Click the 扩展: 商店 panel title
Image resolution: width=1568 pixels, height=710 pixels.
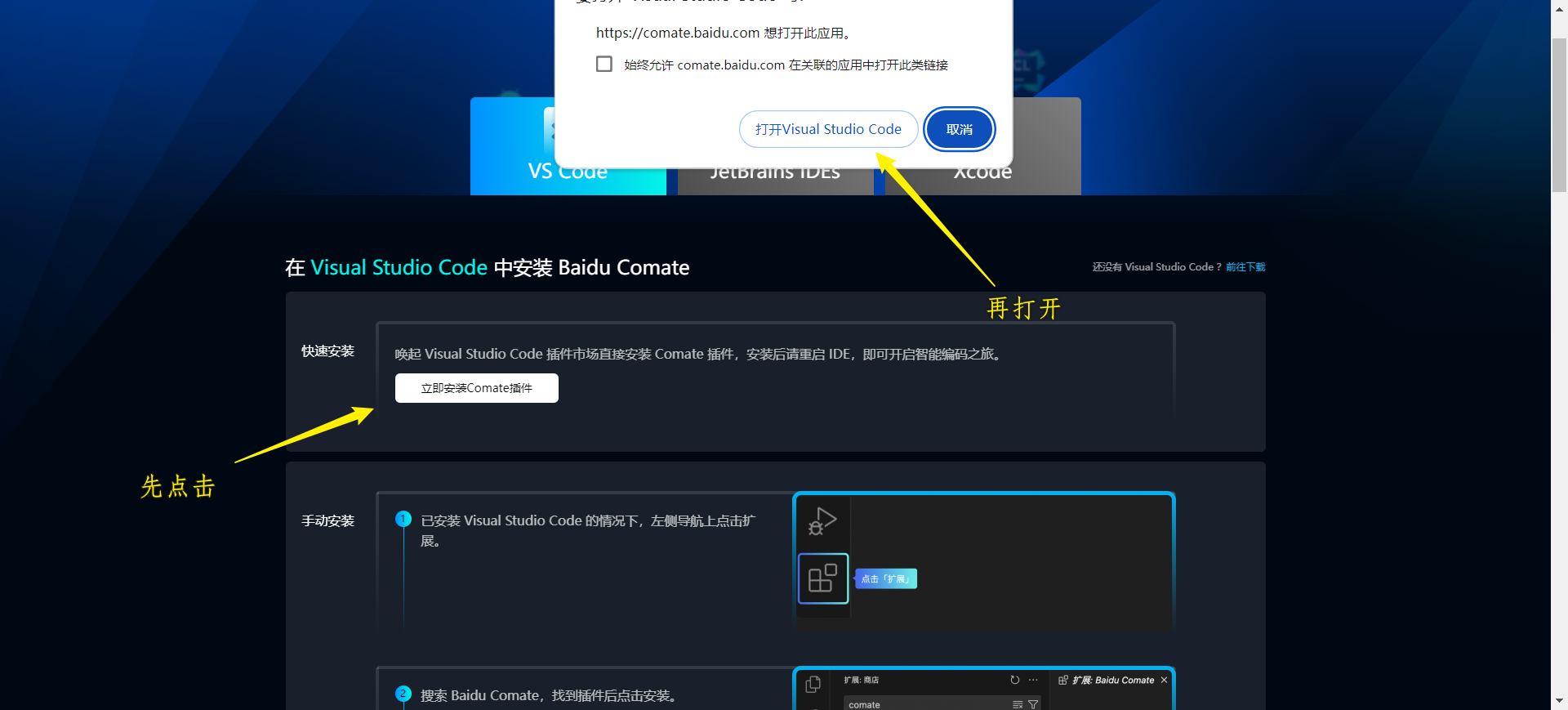click(862, 680)
